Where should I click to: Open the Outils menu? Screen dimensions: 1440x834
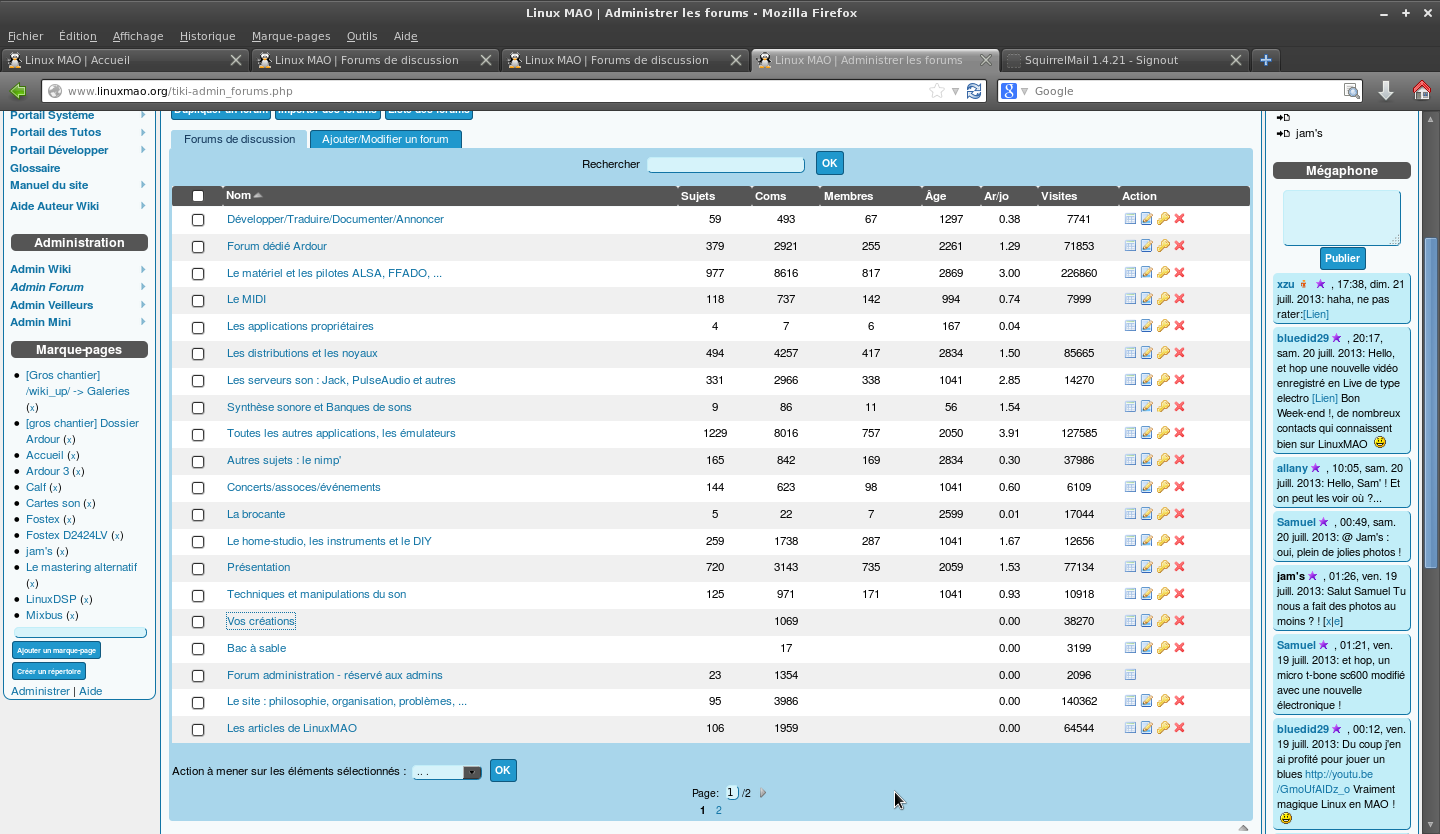click(x=362, y=36)
